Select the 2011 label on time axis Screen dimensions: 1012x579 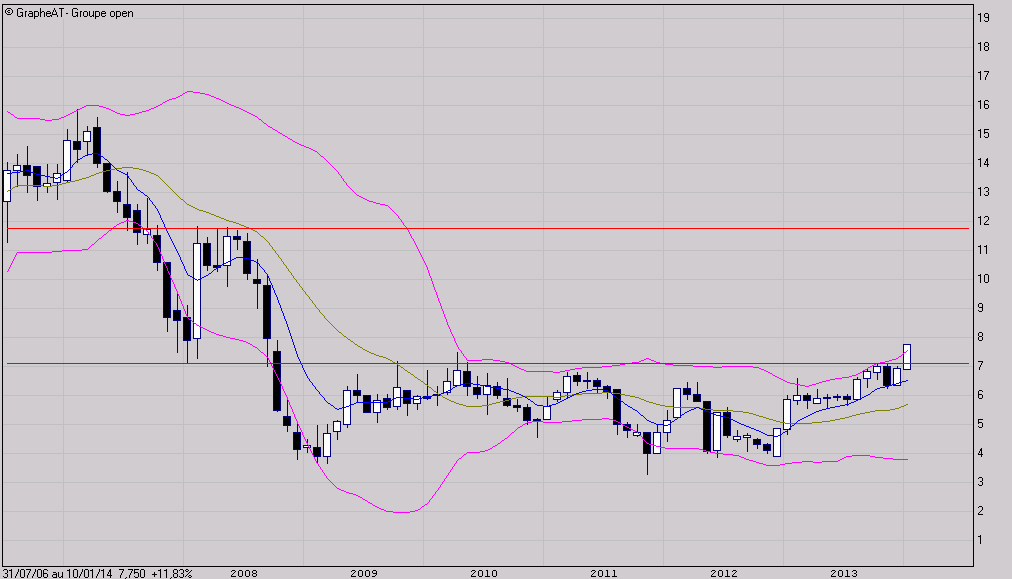603,573
